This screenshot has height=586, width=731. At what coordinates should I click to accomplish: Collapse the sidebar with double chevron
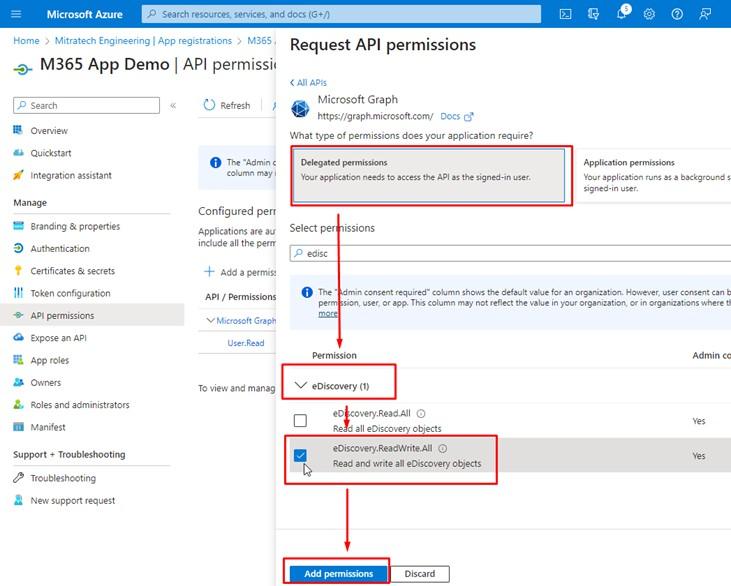click(x=173, y=105)
